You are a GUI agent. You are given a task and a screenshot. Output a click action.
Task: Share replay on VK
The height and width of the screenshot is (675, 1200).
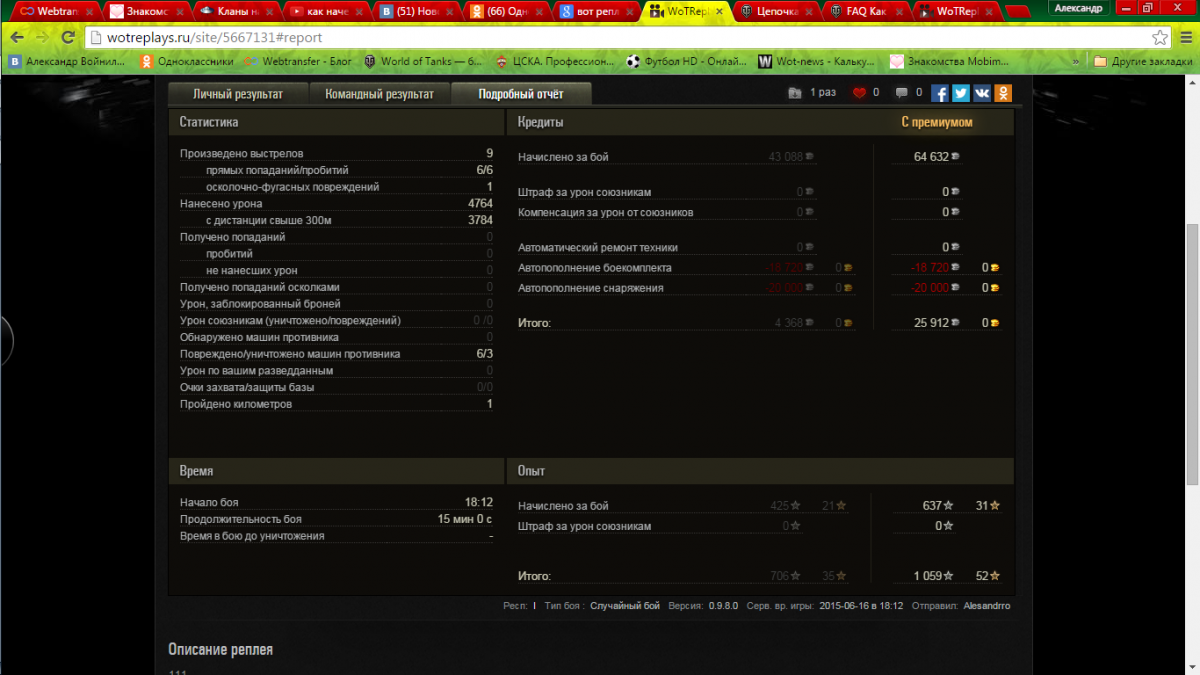981,93
